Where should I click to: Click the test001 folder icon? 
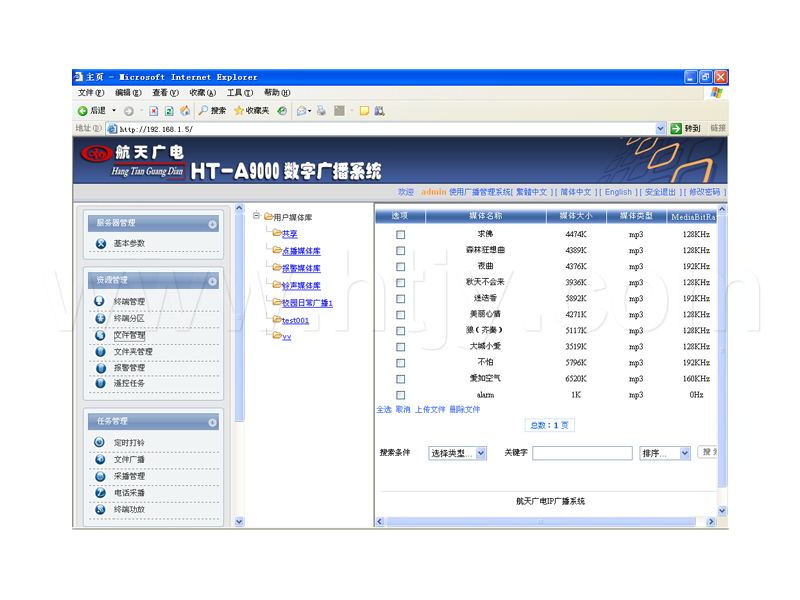click(x=277, y=319)
